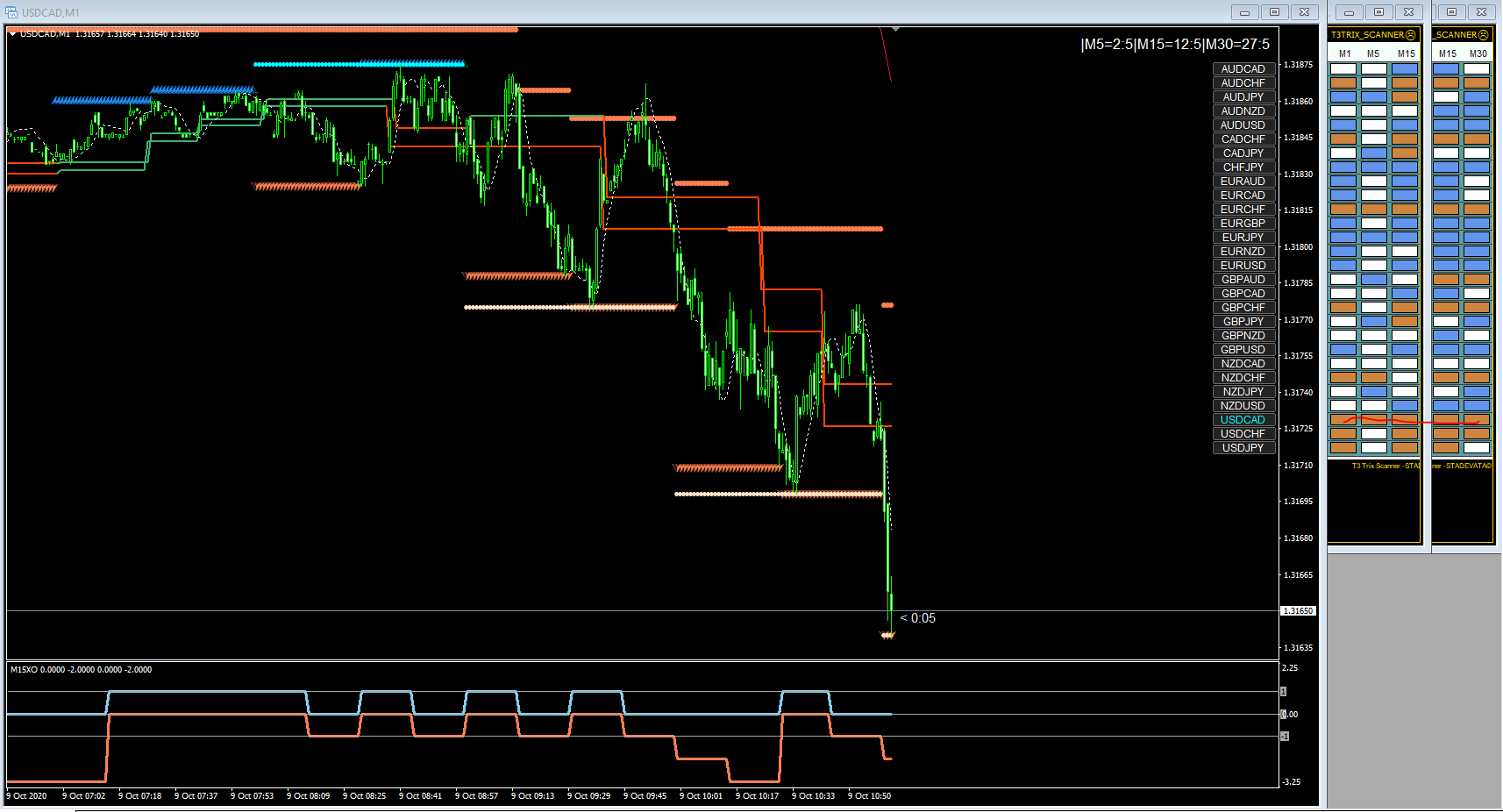Open the GBPNZD pair

[x=1243, y=336]
